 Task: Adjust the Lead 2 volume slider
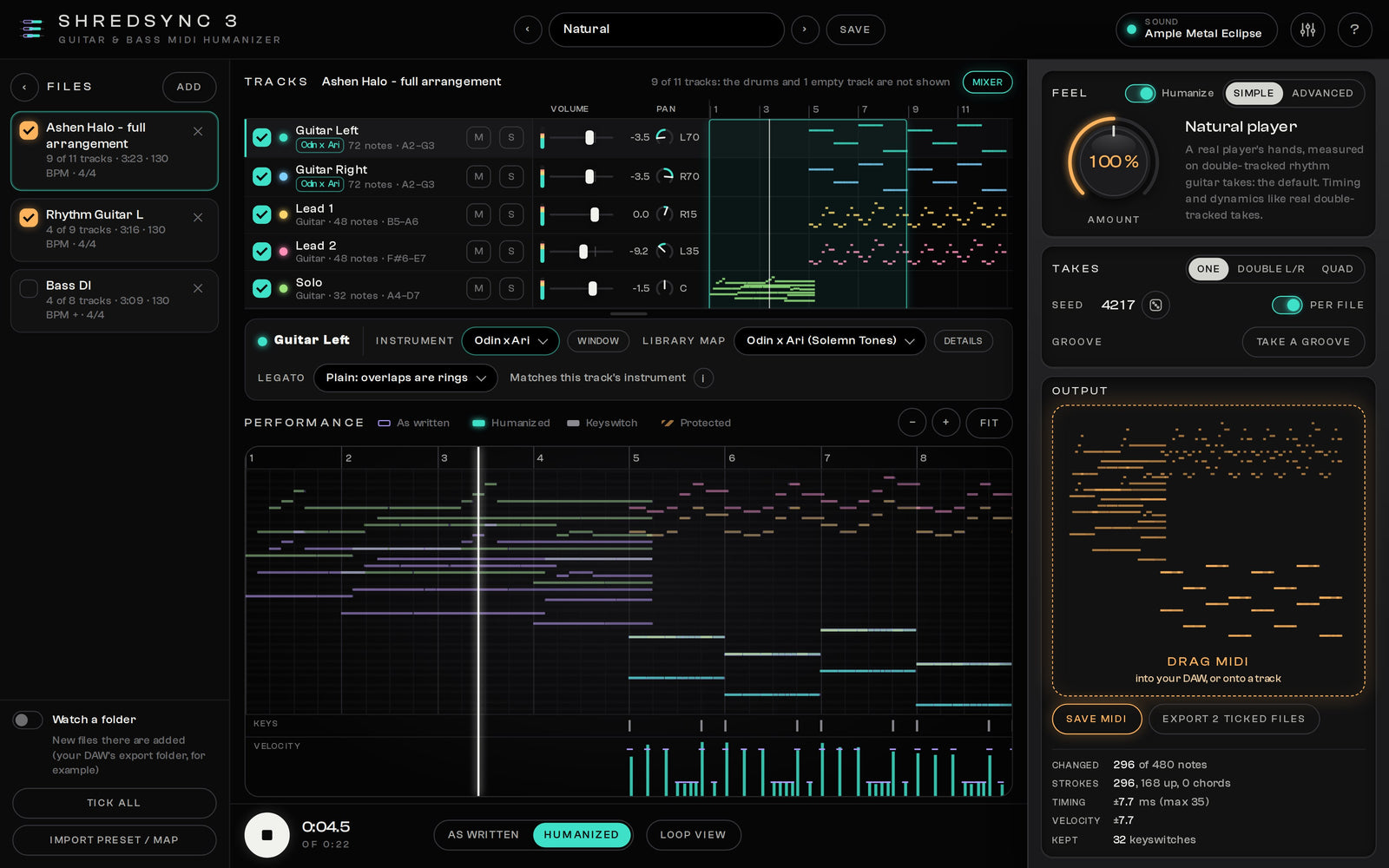[583, 251]
